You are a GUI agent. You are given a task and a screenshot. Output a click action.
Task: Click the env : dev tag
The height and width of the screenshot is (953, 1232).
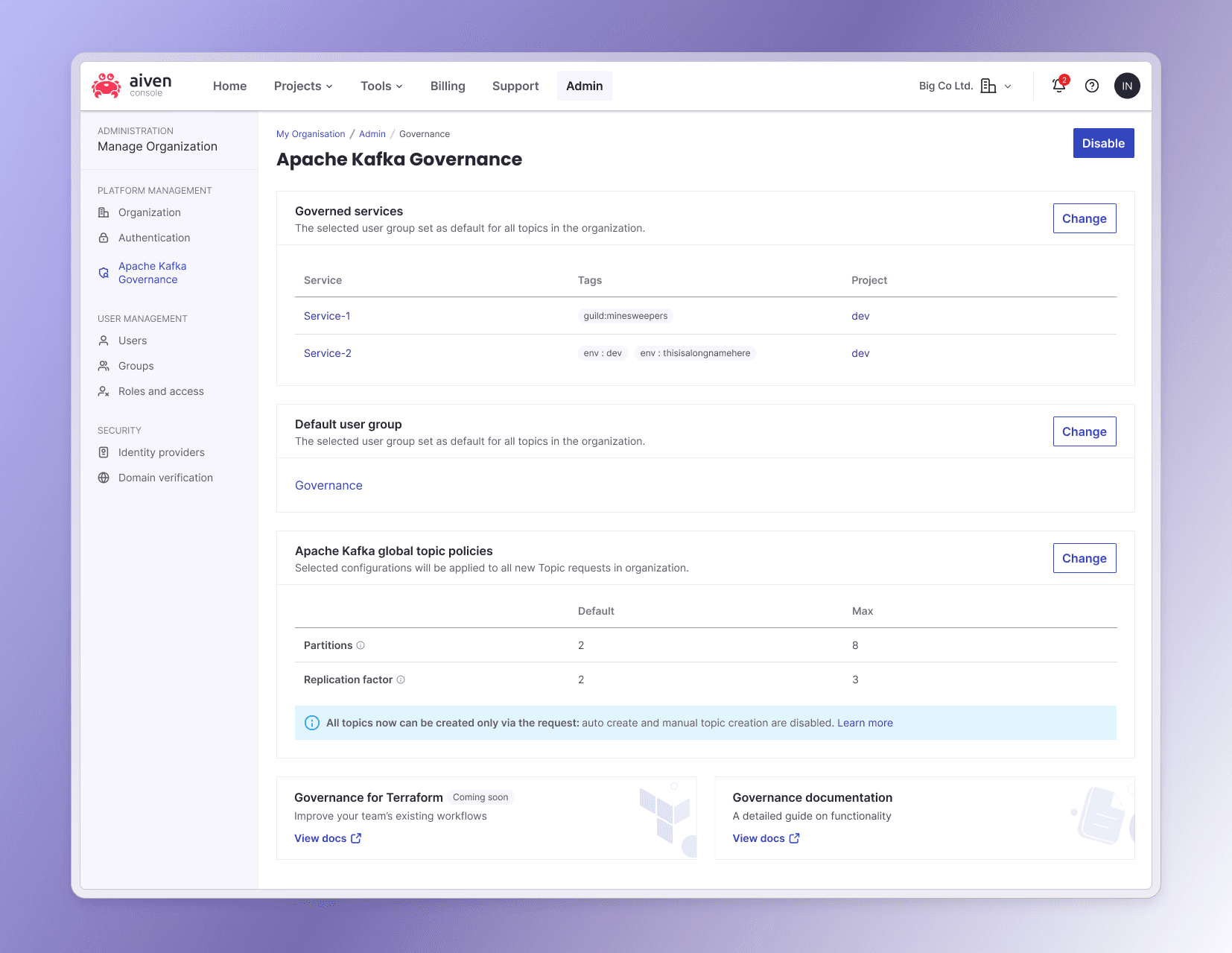(x=603, y=353)
